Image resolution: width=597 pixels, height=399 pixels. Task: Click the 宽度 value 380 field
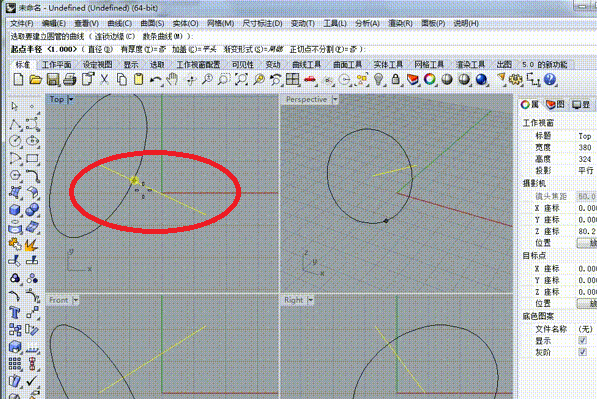tap(585, 147)
